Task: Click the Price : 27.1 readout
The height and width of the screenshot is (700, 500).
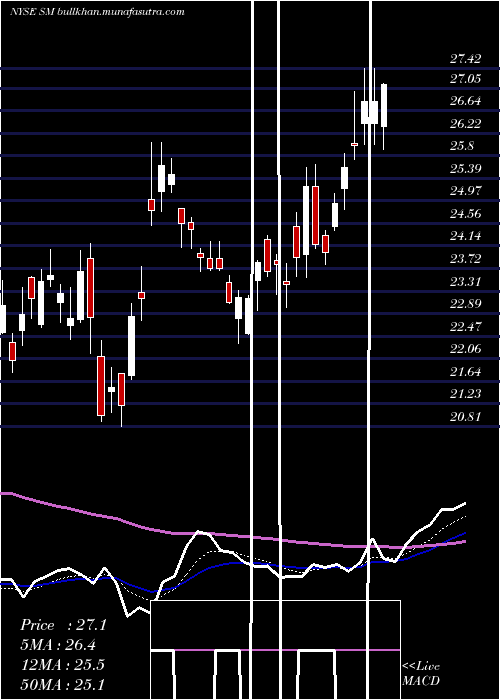Action: [x=63, y=625]
